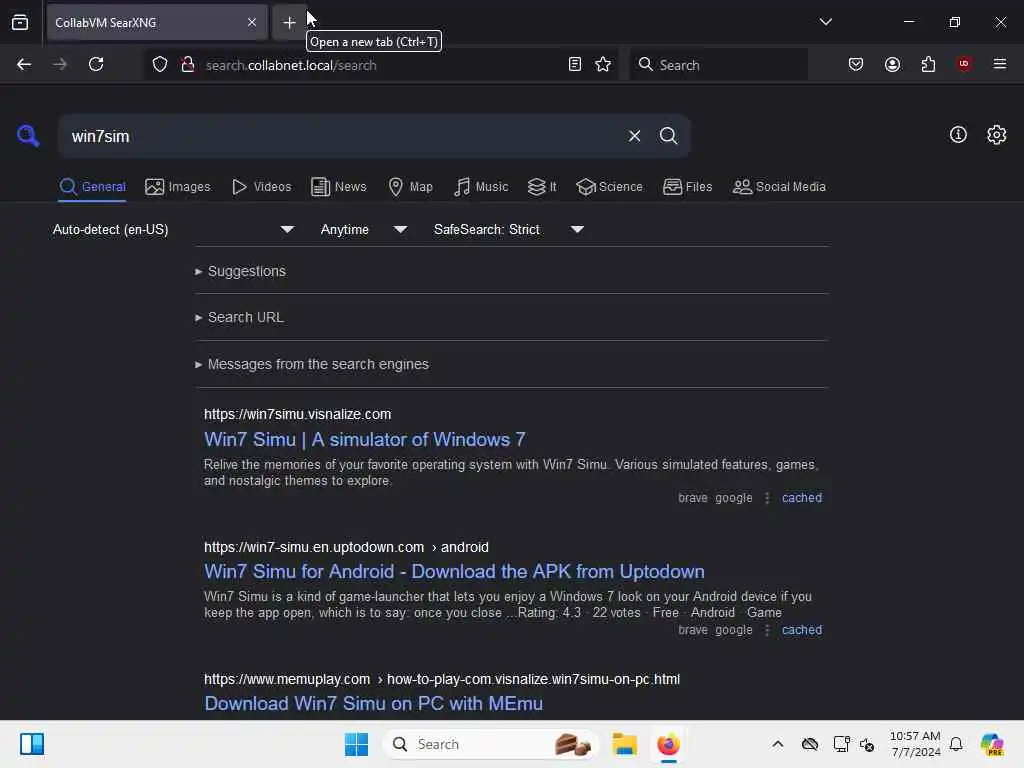Open the Anytime time range dropdown

pos(363,229)
